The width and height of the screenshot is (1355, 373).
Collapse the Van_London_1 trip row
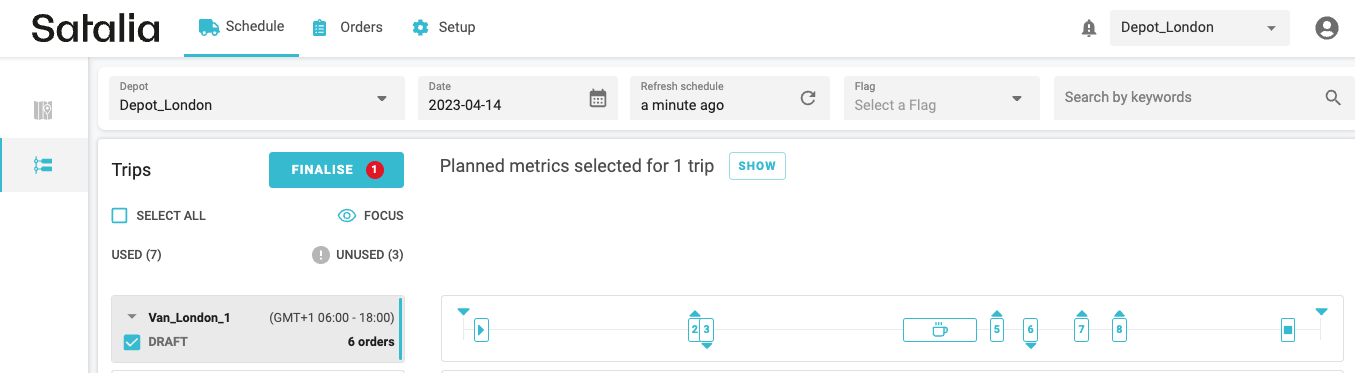click(x=131, y=317)
